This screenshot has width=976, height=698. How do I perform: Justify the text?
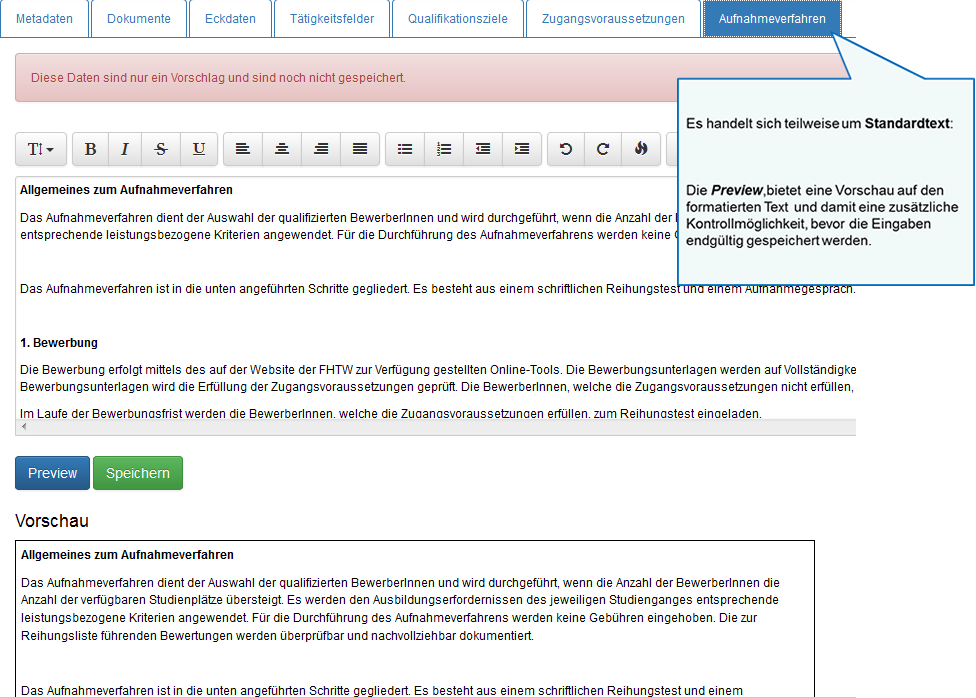tap(360, 149)
